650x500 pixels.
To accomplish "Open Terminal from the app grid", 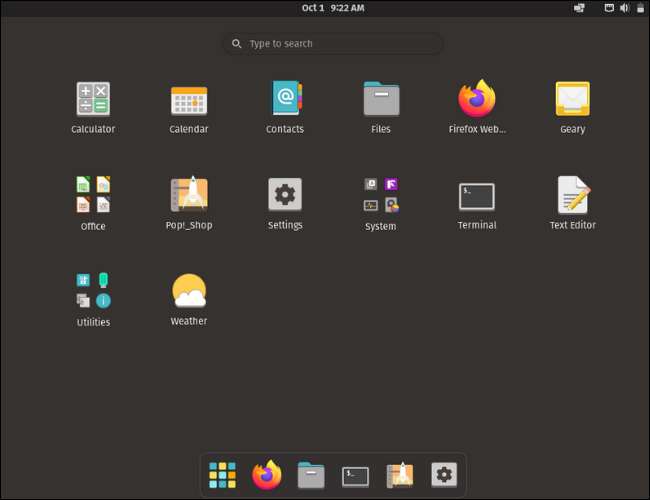I will click(x=477, y=196).
